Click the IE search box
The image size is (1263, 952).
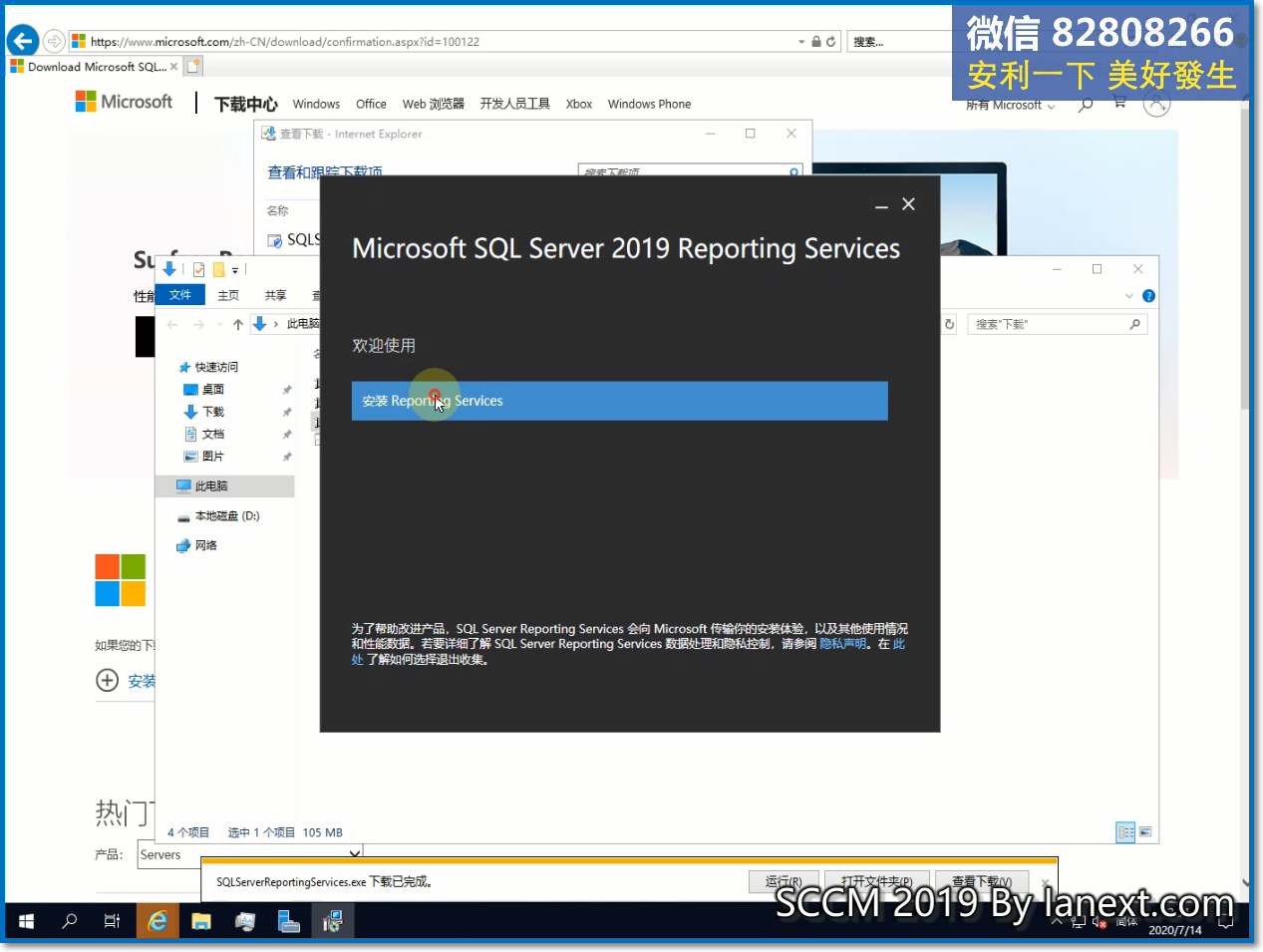[897, 42]
